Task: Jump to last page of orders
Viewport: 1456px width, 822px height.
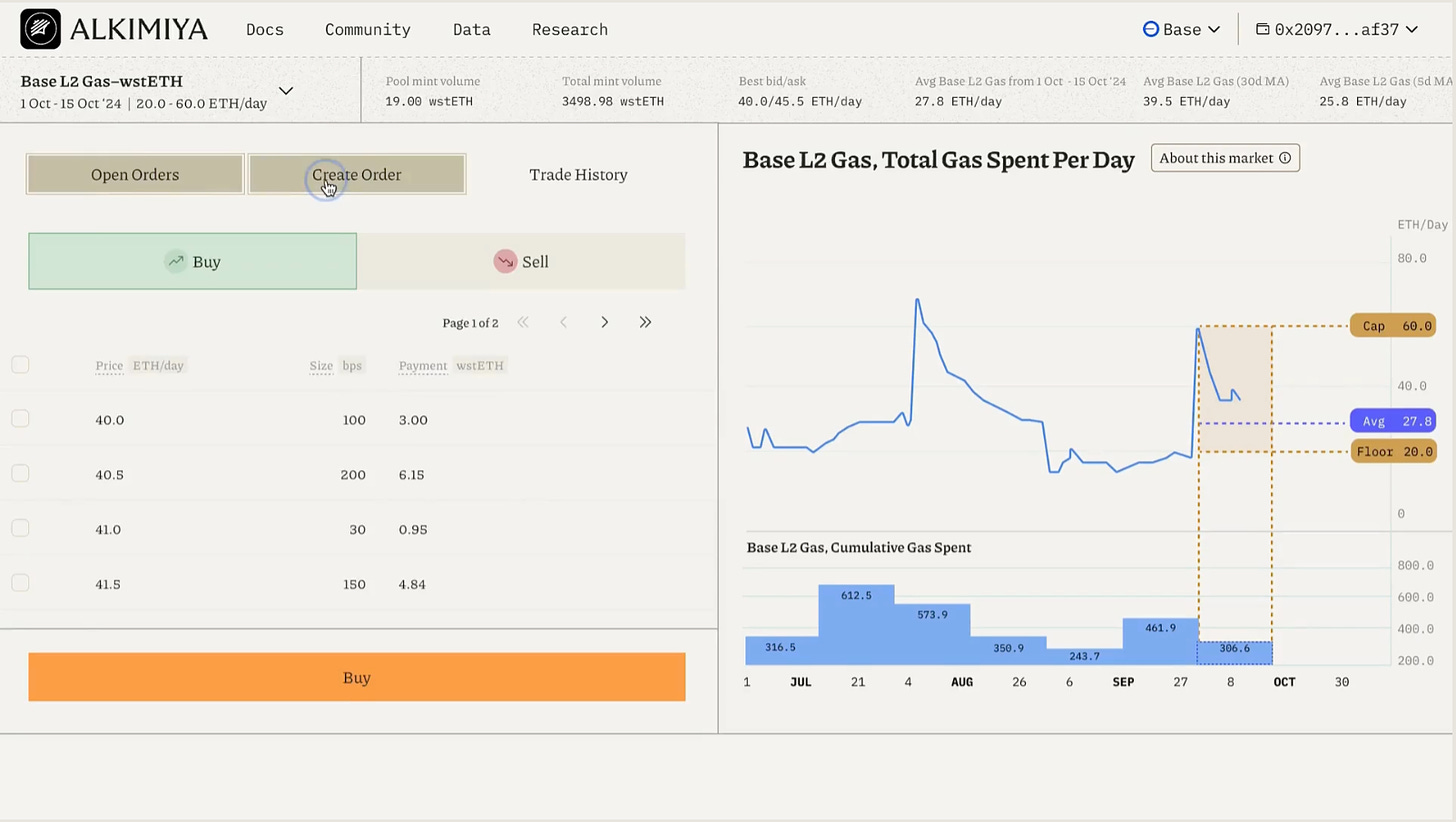Action: coord(645,322)
